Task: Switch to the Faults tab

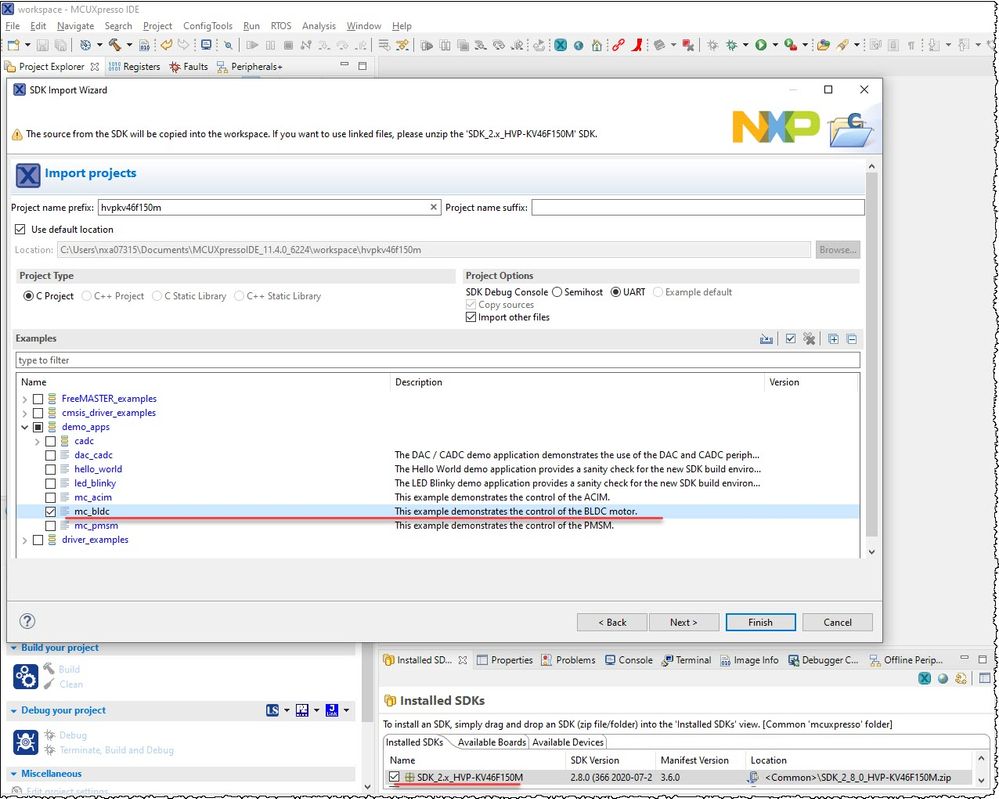Action: pyautogui.click(x=189, y=66)
